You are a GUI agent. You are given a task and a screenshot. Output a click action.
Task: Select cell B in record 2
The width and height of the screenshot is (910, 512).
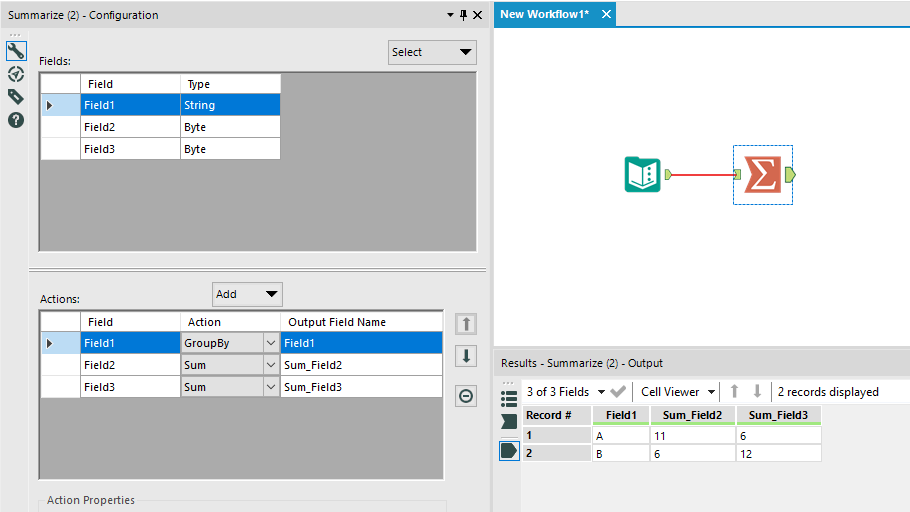coord(621,453)
